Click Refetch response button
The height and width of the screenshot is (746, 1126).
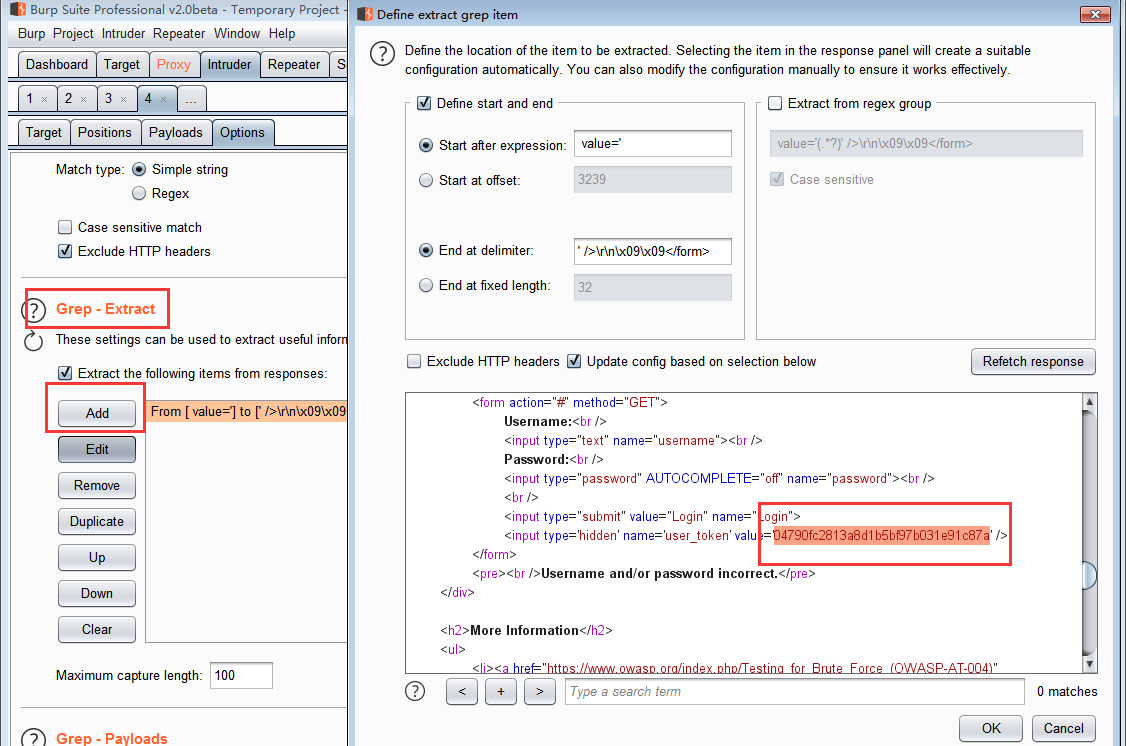click(1033, 361)
